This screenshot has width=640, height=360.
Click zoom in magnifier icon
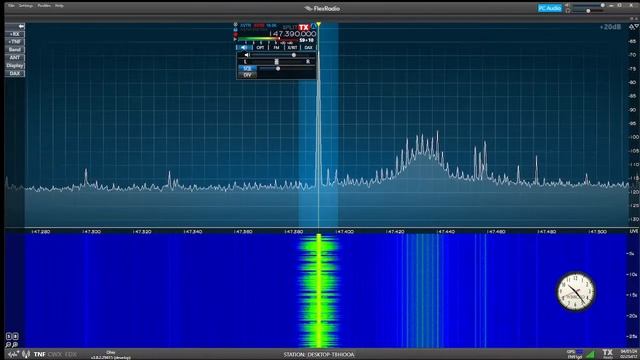15,345
